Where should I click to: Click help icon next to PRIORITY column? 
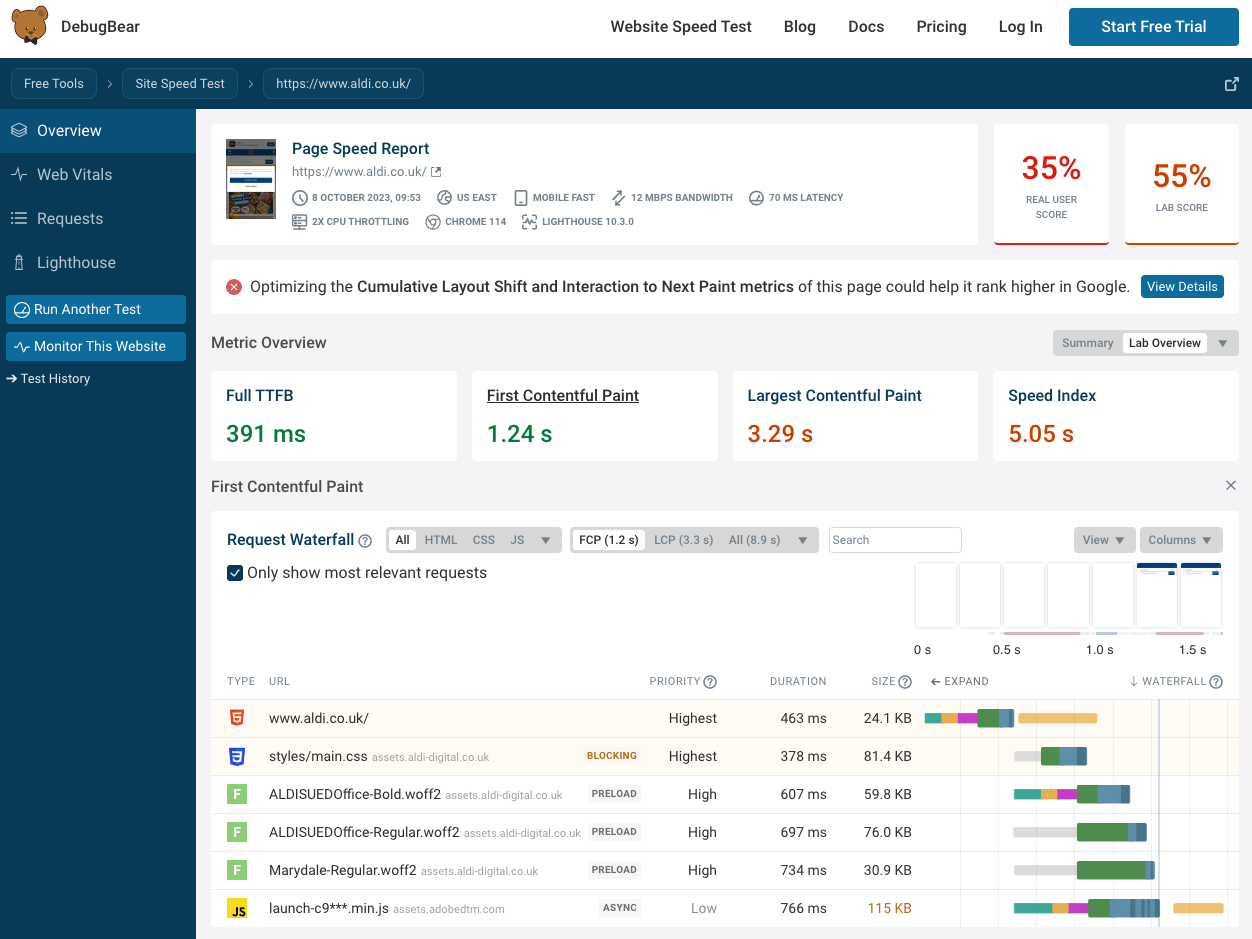710,682
